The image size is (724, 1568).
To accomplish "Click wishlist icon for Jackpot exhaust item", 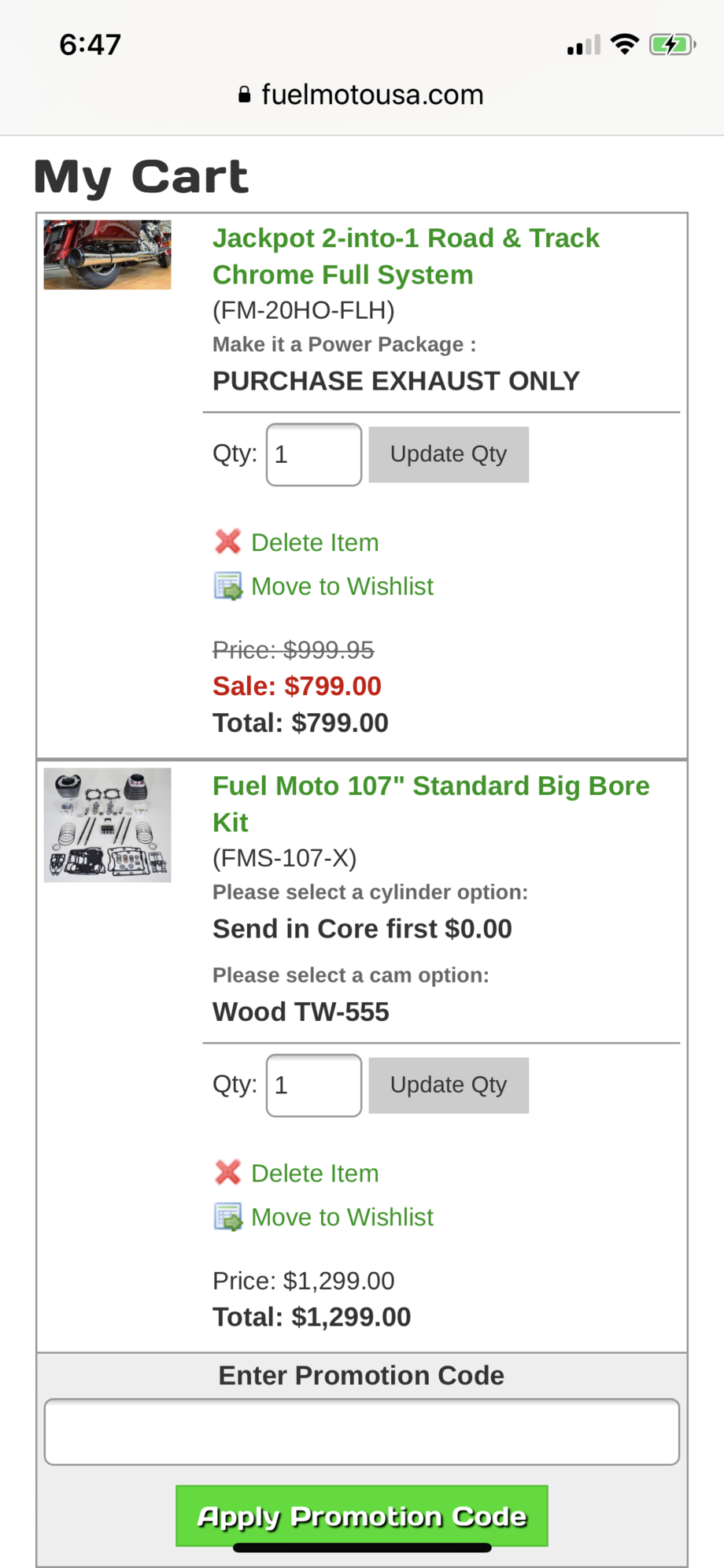I will [x=228, y=586].
